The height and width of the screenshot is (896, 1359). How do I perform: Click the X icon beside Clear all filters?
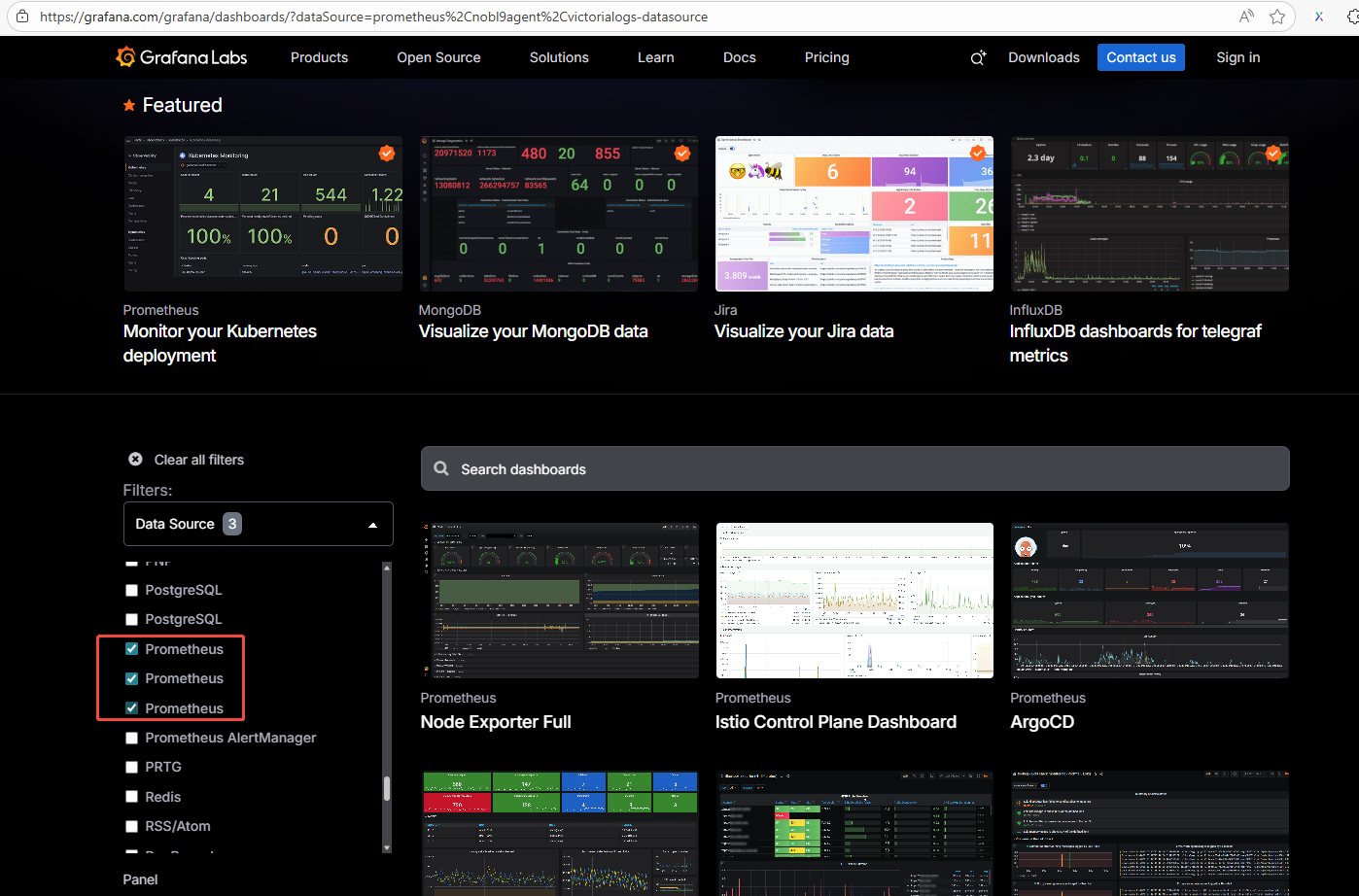click(135, 460)
